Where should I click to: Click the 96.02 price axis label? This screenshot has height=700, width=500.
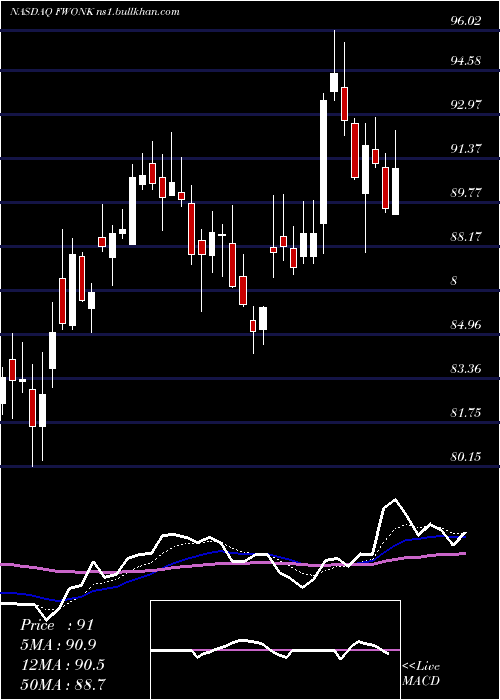(x=466, y=21)
